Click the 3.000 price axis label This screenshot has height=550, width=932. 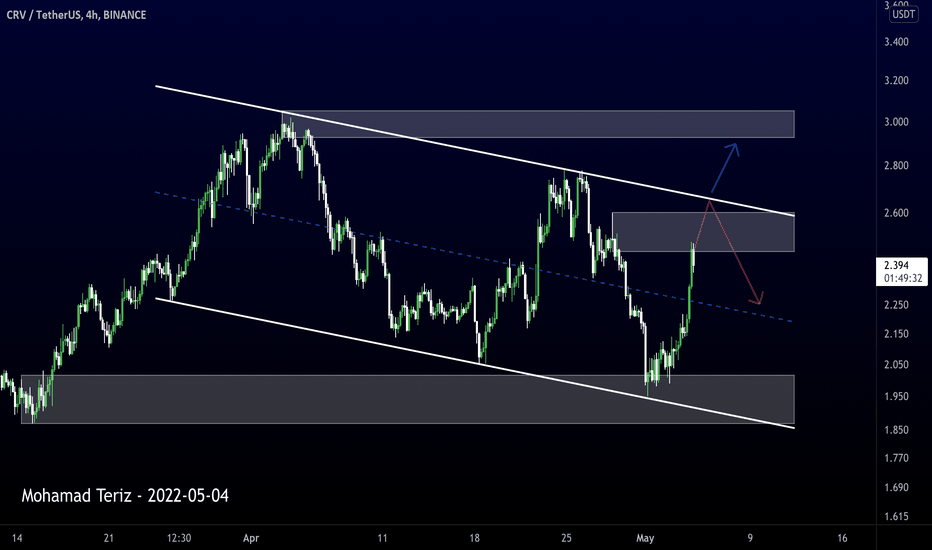click(896, 122)
